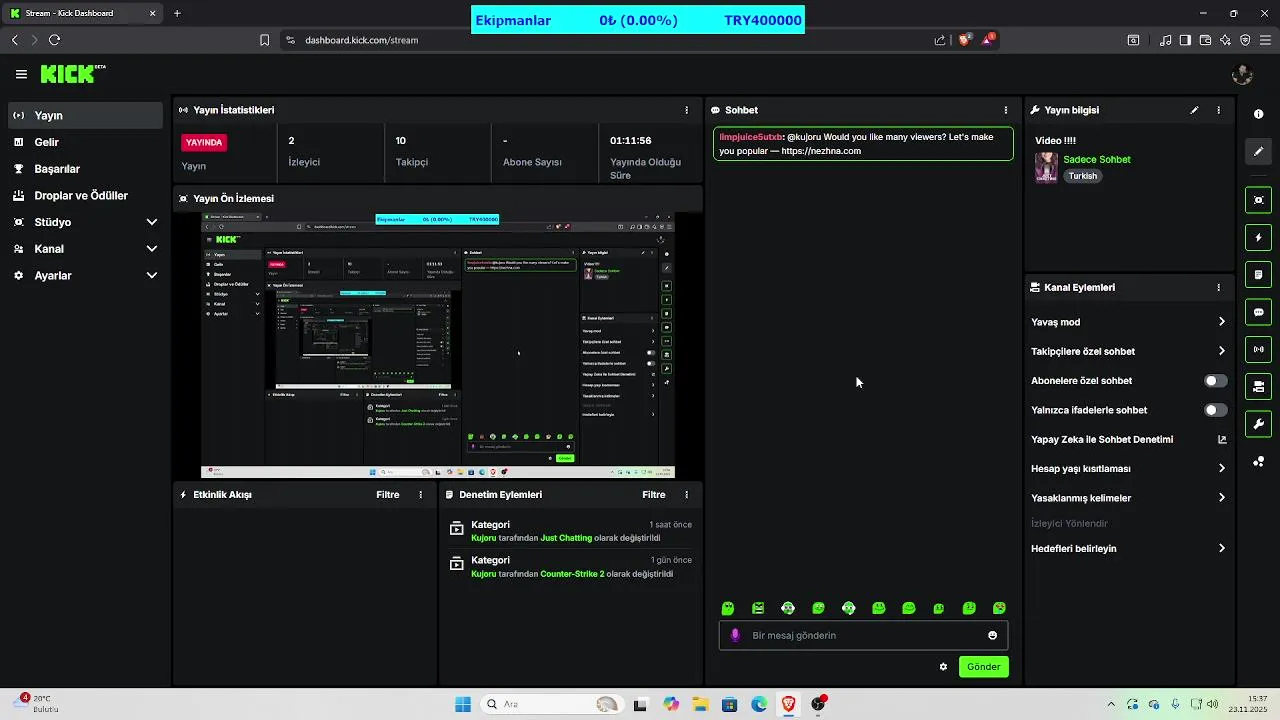Open Droplar ve Ödüller sidebar item

pyautogui.click(x=85, y=196)
